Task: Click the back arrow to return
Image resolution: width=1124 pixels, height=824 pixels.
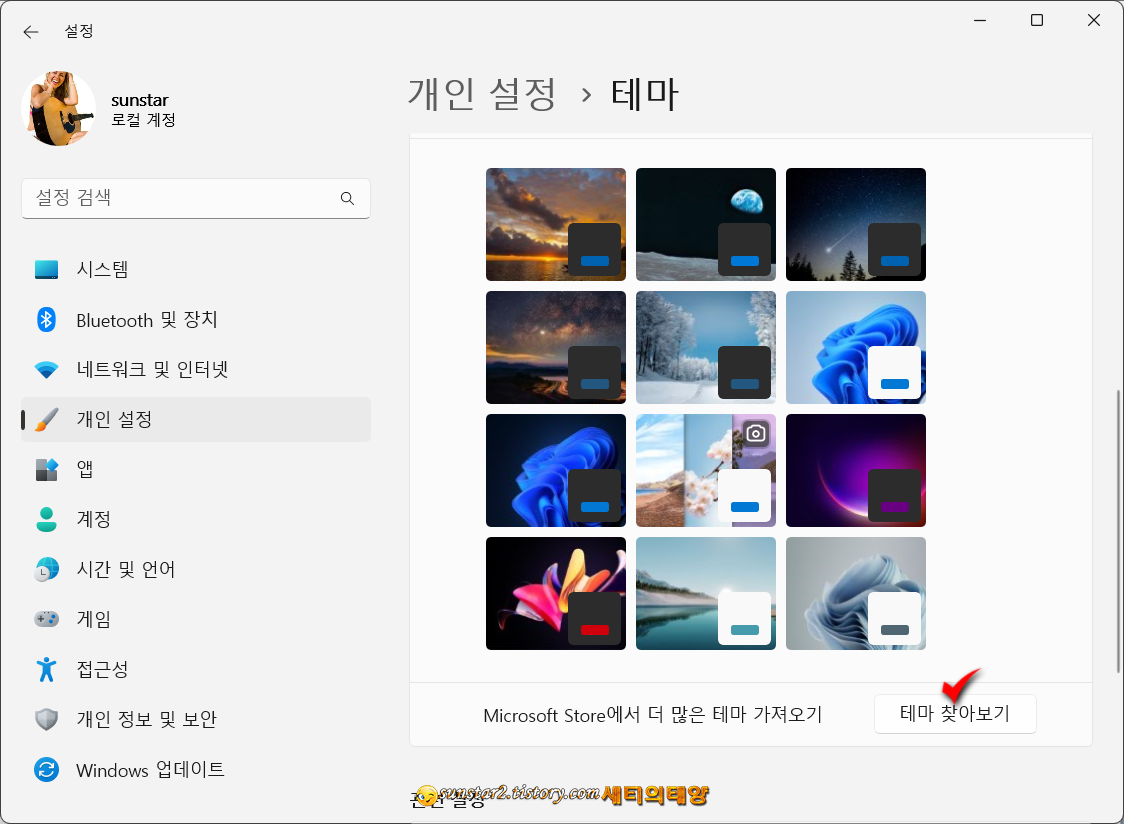Action: click(30, 31)
